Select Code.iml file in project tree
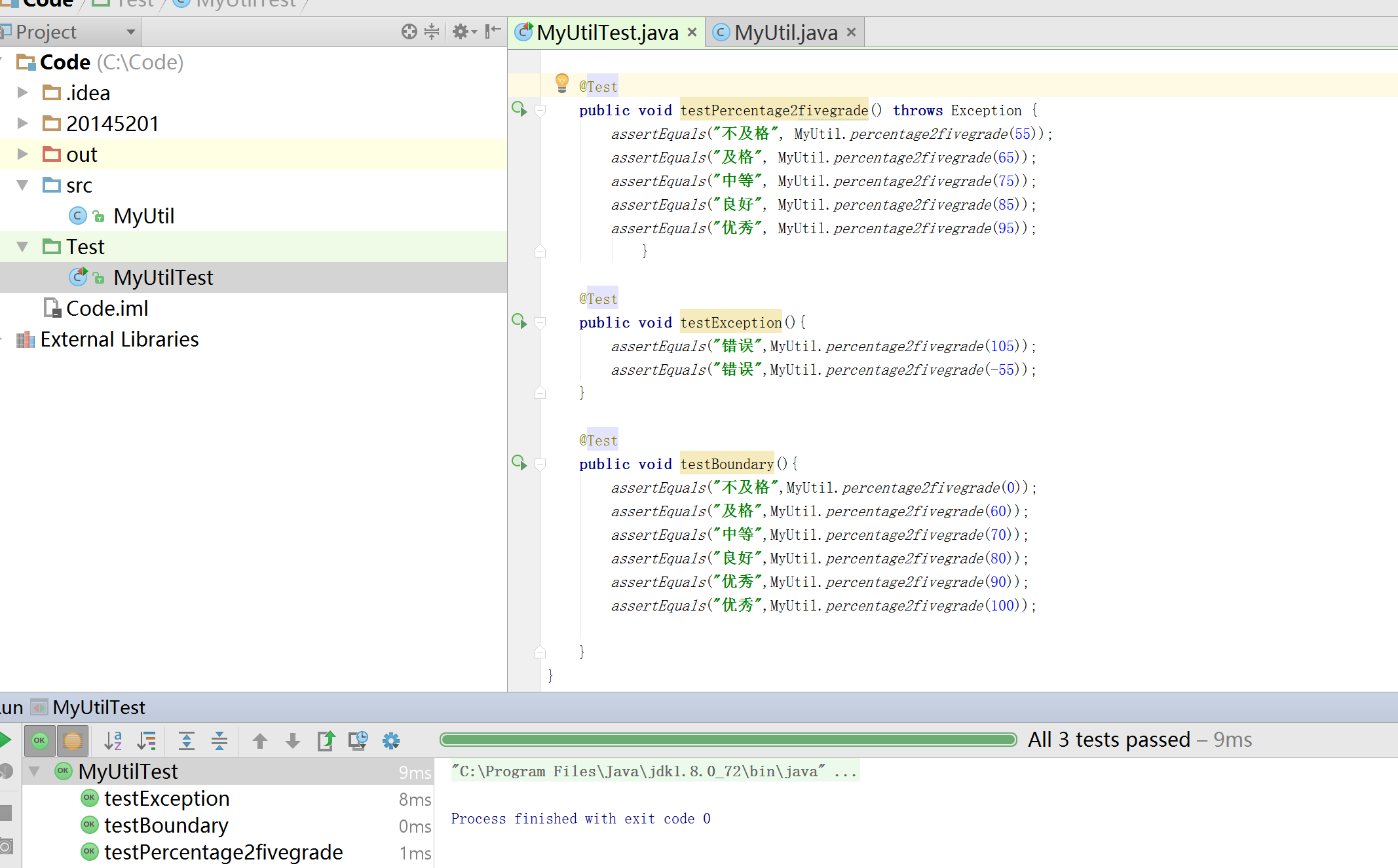The height and width of the screenshot is (868, 1398). pos(107,308)
